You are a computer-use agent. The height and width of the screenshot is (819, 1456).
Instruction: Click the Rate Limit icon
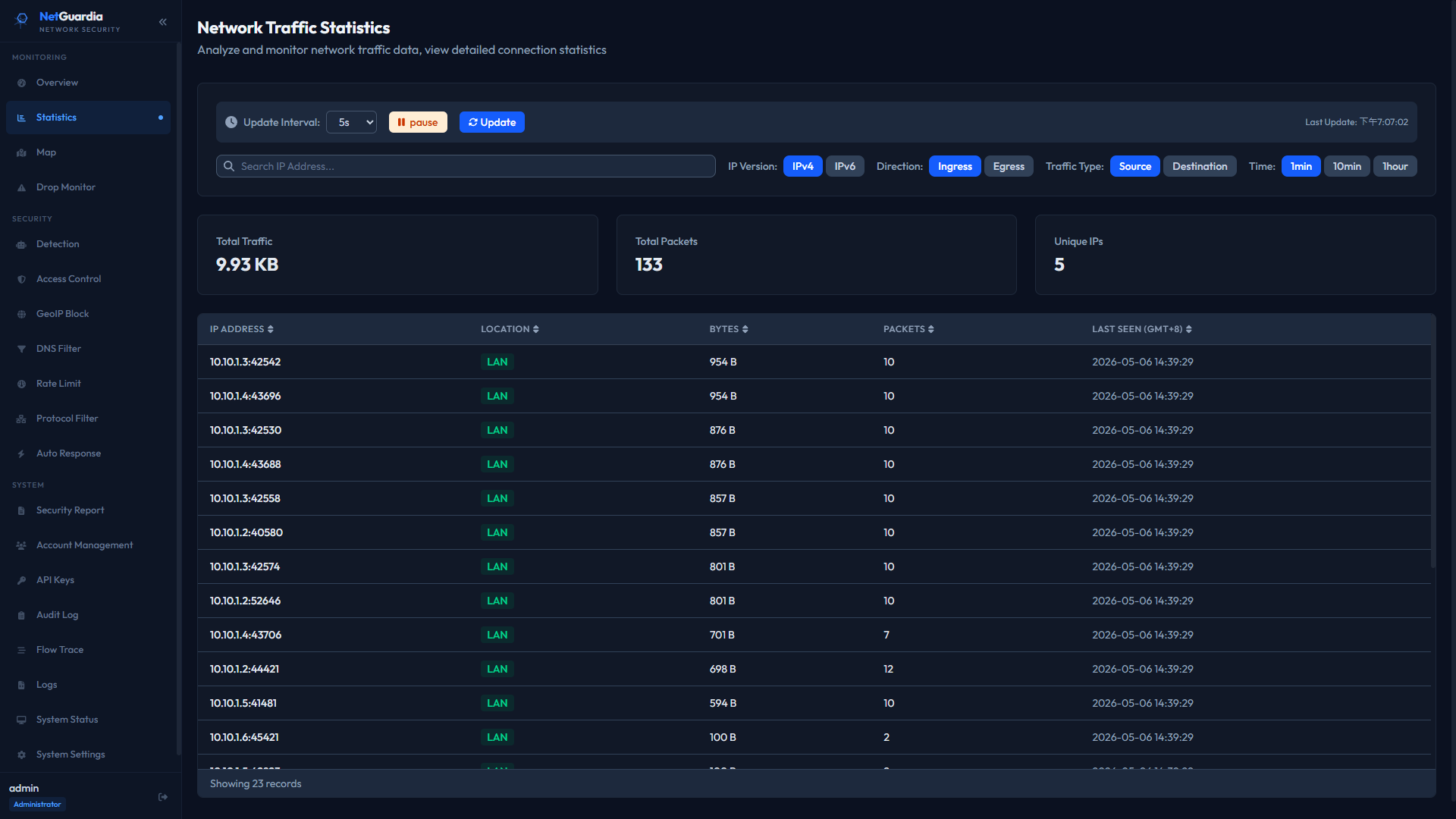21,384
